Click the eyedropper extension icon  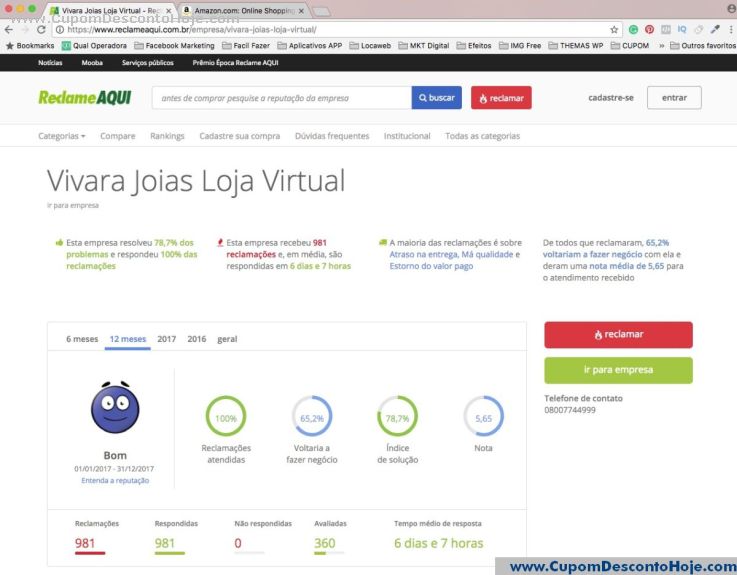[x=715, y=30]
